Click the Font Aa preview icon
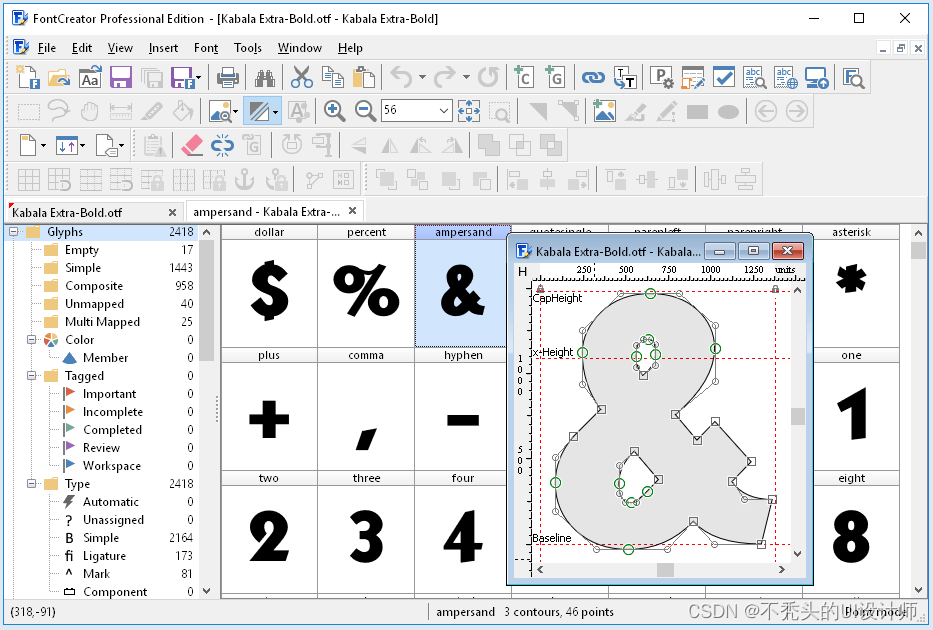This screenshot has height=630, width=933. [x=90, y=77]
